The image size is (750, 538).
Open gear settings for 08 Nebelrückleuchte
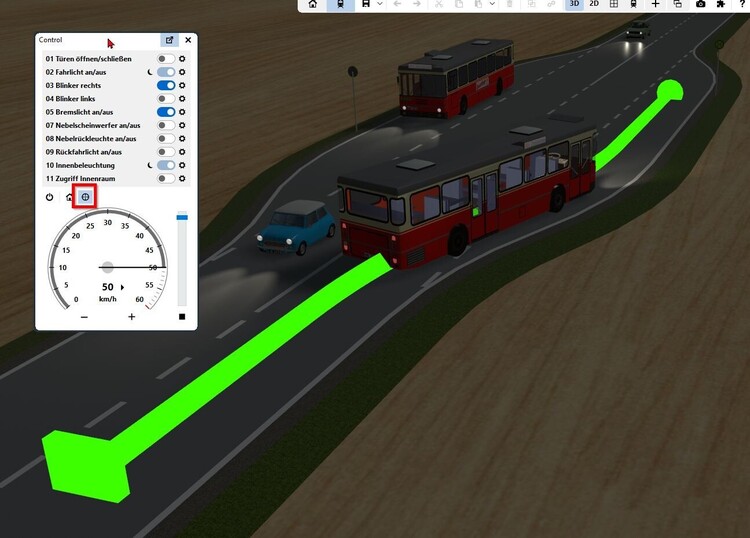click(x=182, y=139)
